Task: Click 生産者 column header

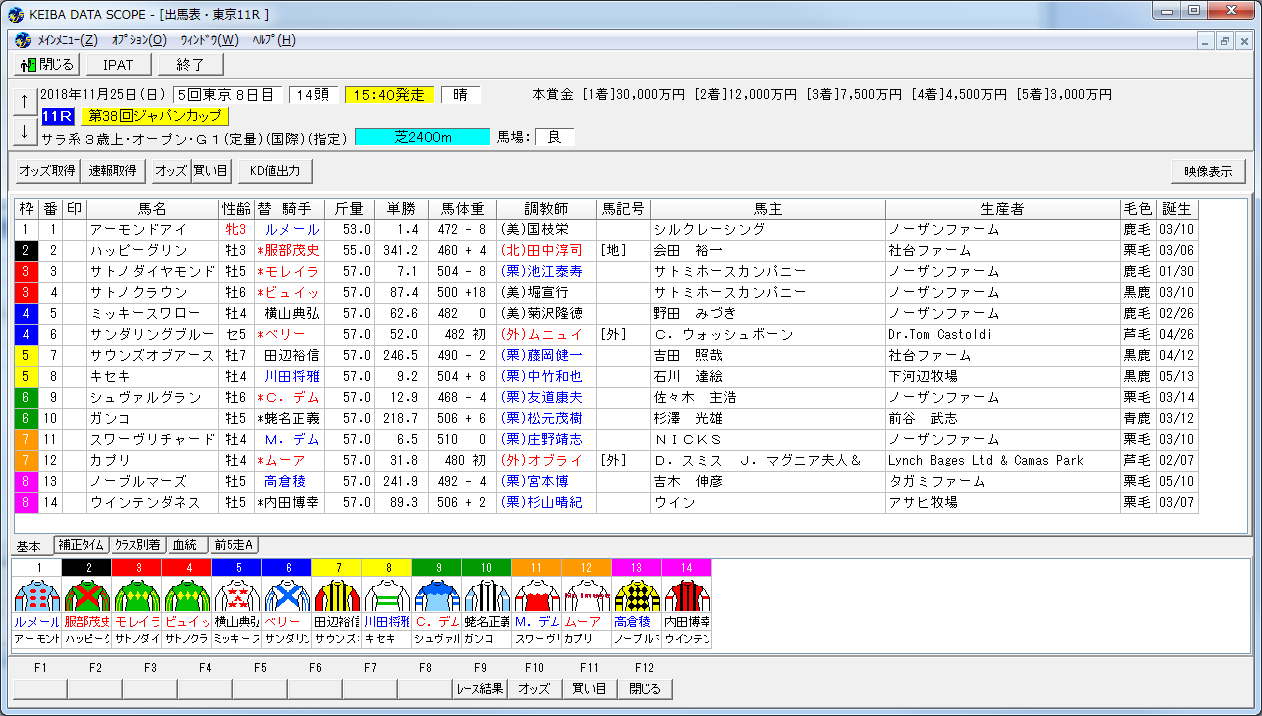Action: (x=1002, y=209)
